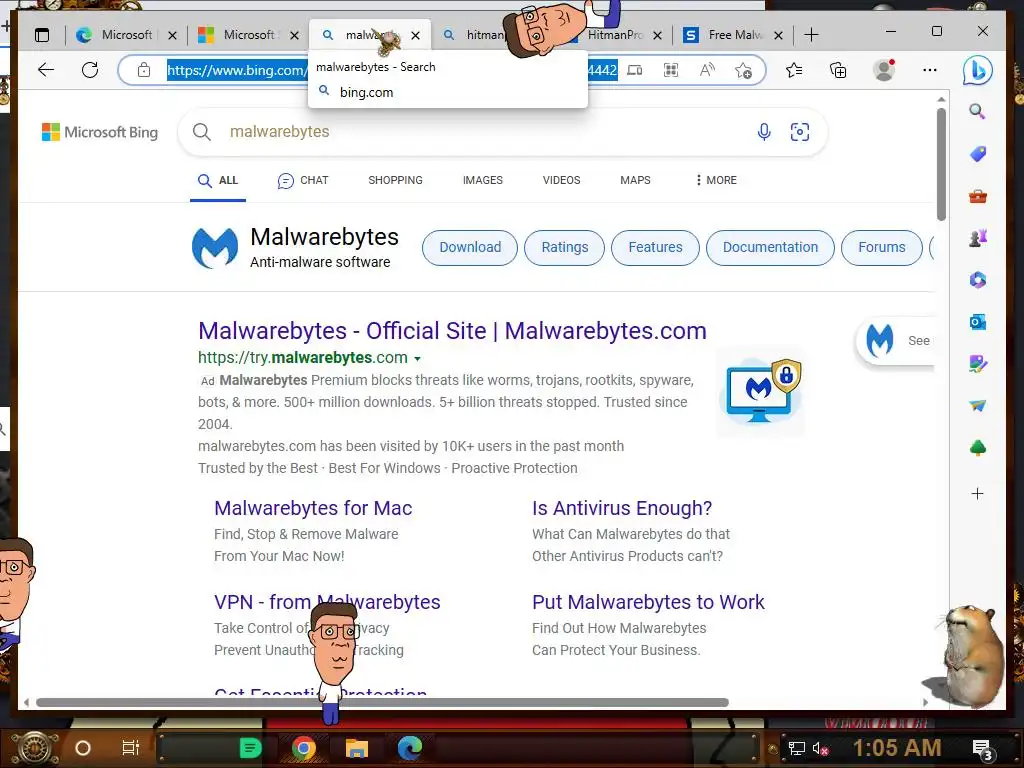Open the Malwarebytes for Mac sublink
Viewport: 1024px width, 768px height.
313,508
